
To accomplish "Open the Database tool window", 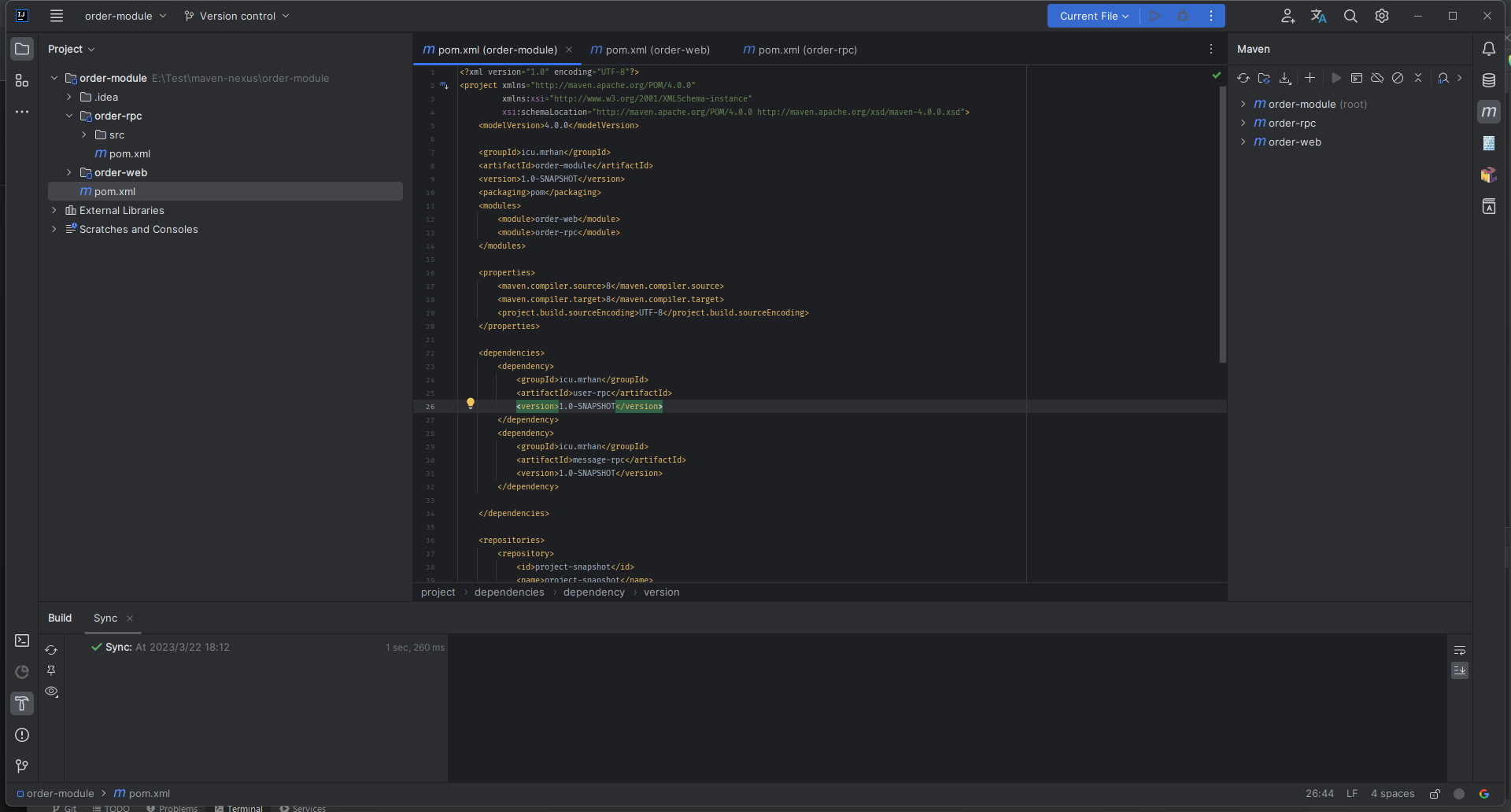I will 1489,80.
